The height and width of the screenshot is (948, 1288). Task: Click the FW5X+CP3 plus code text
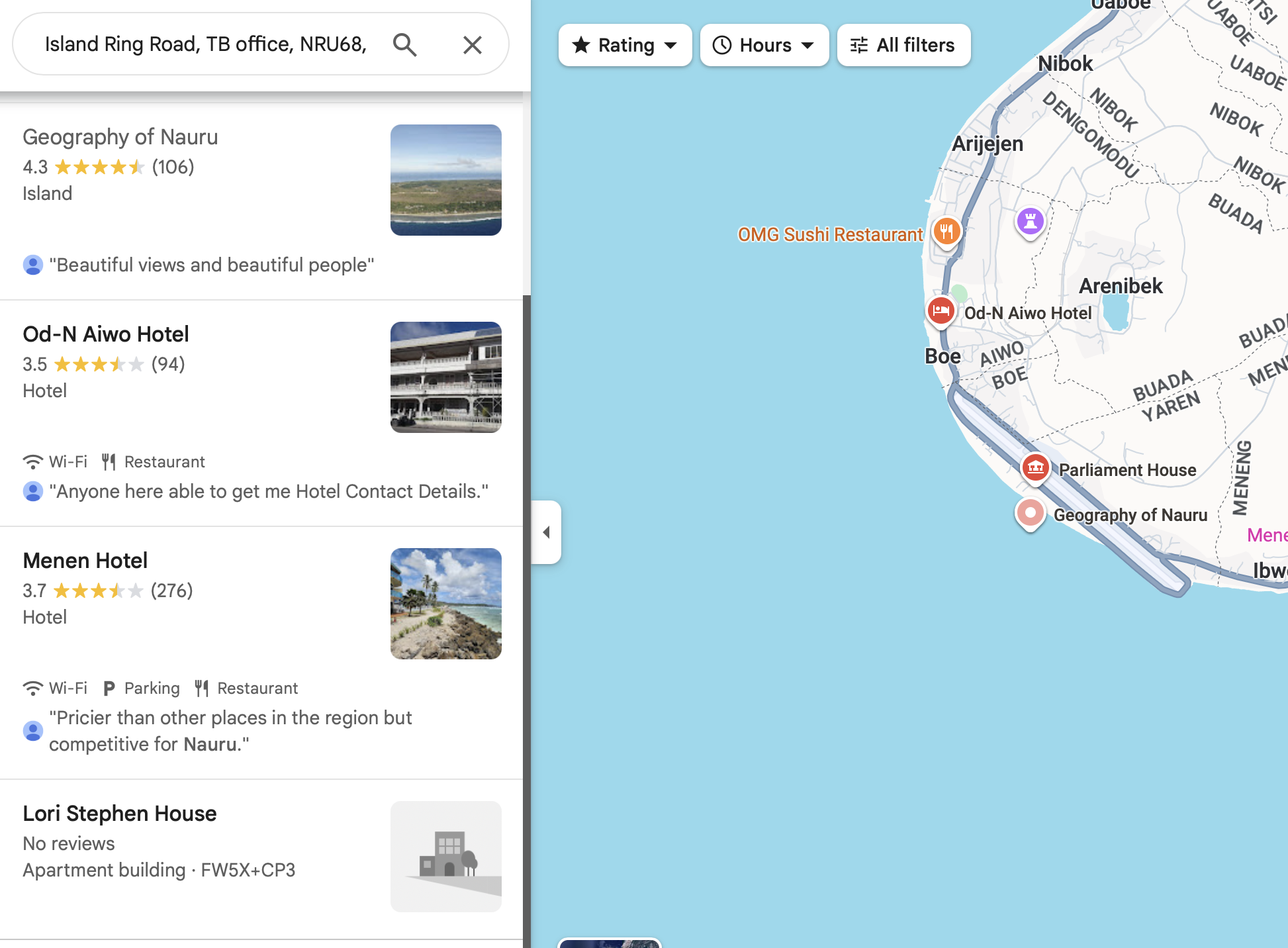coord(248,870)
